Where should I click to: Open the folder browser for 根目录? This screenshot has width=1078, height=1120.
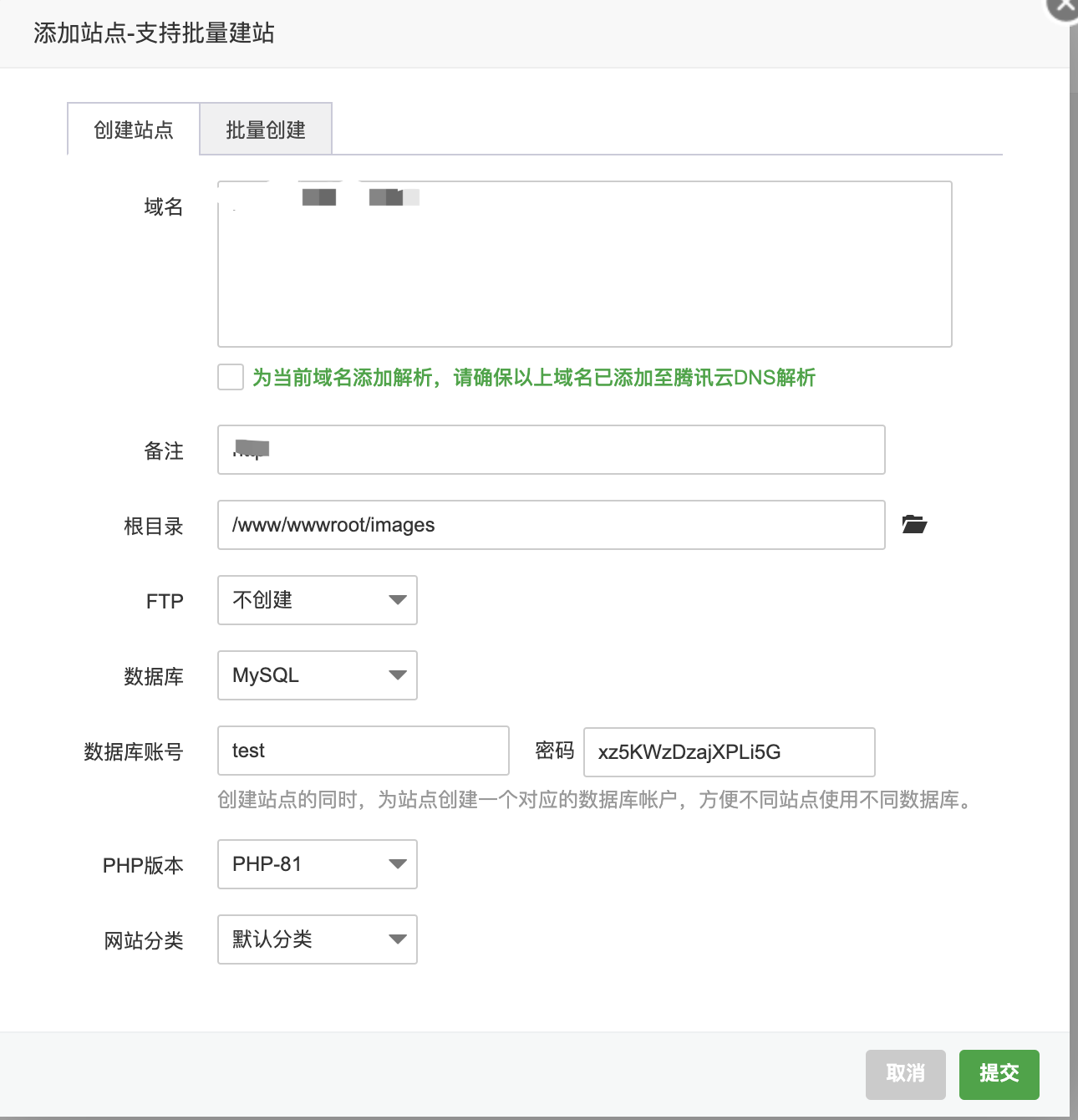coord(914,525)
